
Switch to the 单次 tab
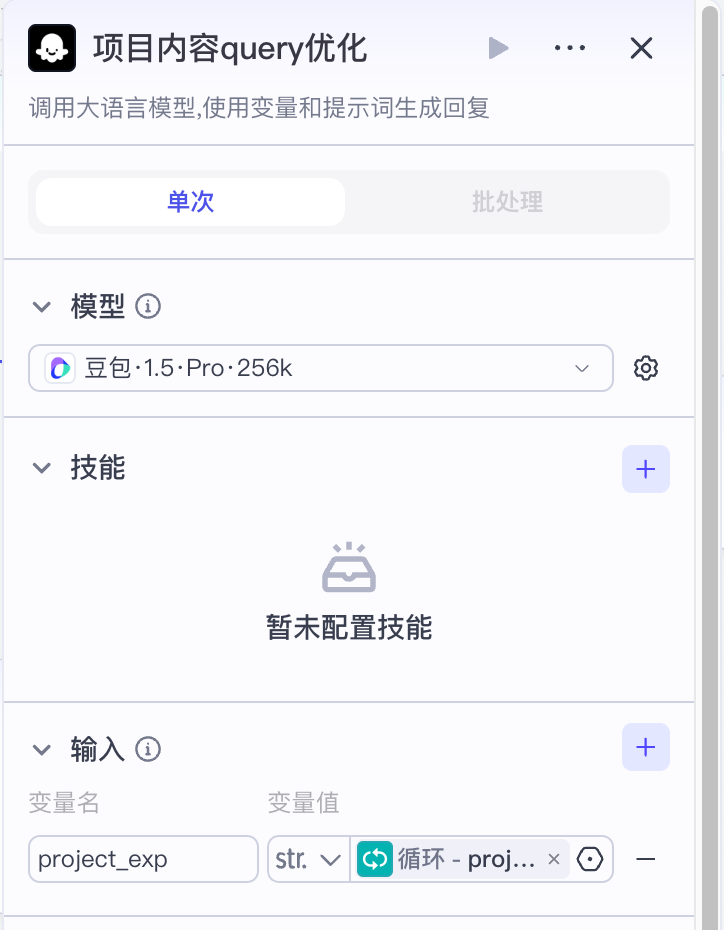click(x=190, y=202)
